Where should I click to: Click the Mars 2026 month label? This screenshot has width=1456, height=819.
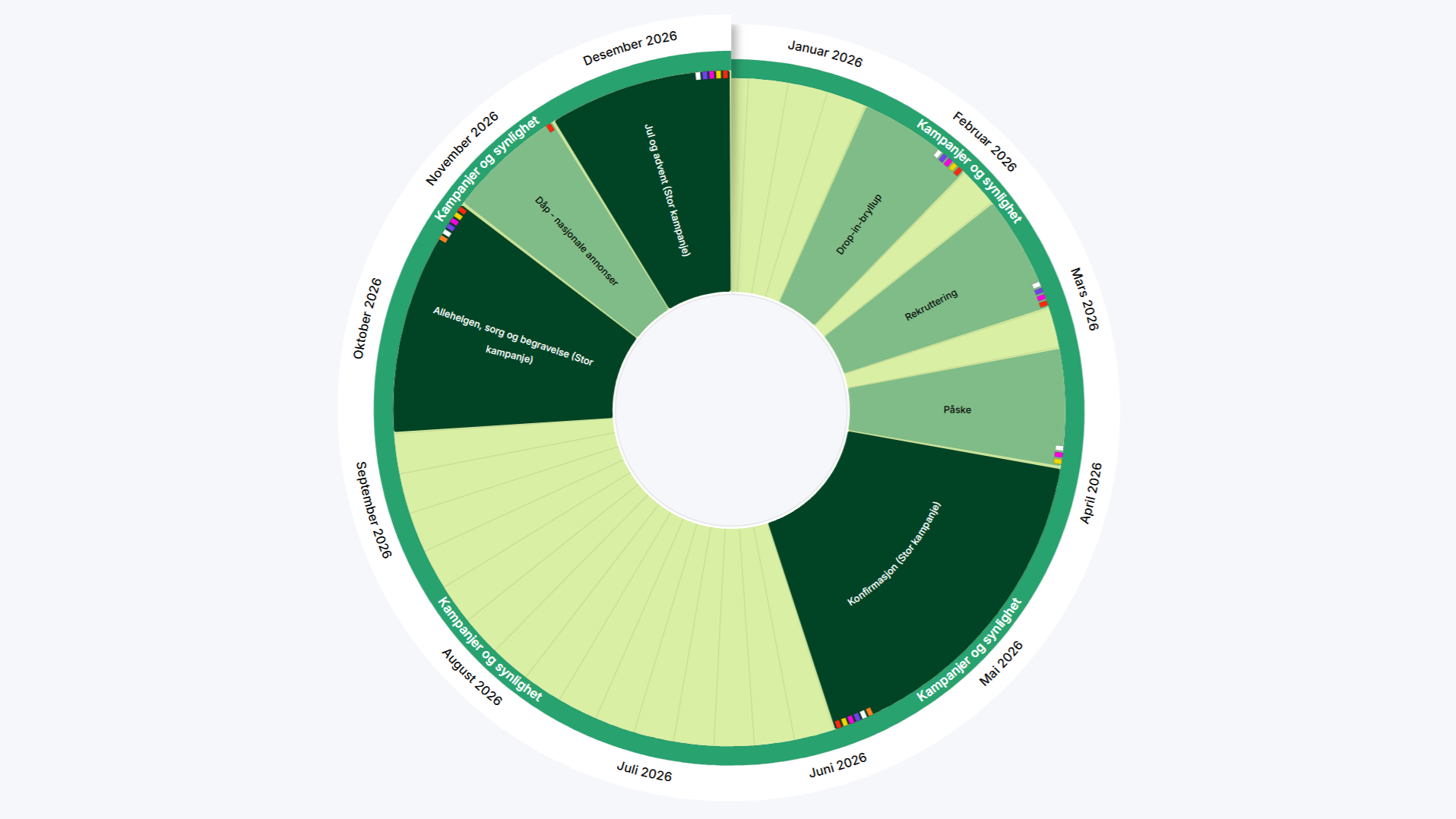[1084, 299]
